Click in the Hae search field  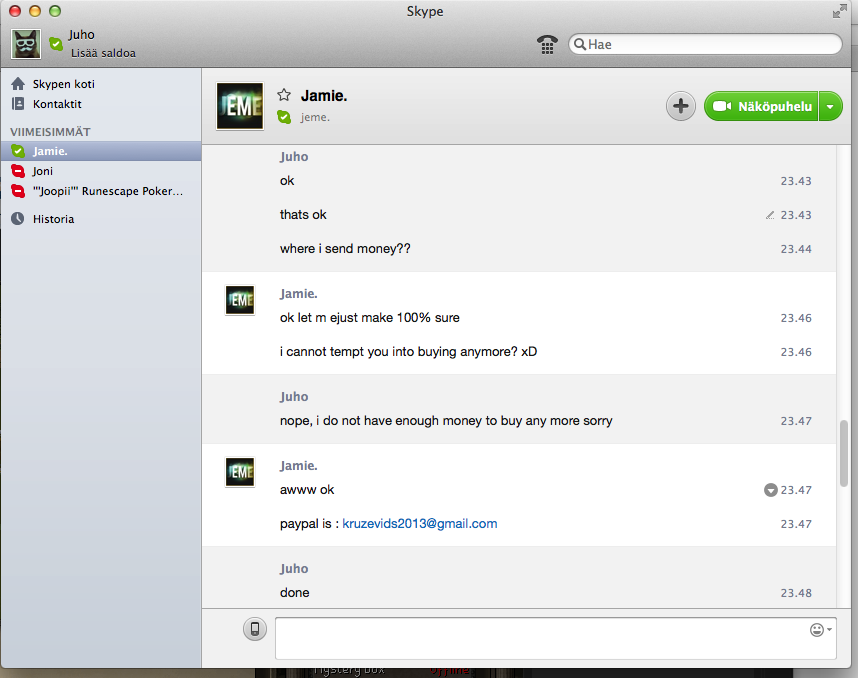tap(710, 44)
